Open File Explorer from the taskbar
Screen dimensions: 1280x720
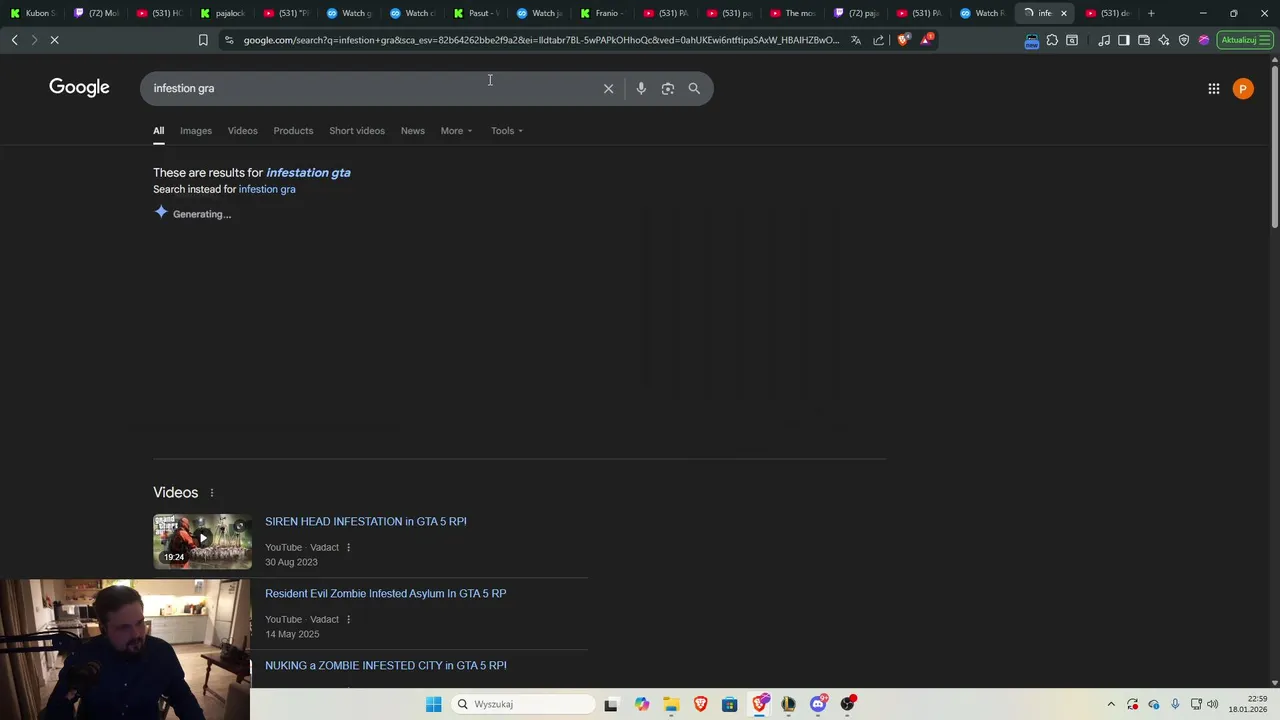click(671, 704)
